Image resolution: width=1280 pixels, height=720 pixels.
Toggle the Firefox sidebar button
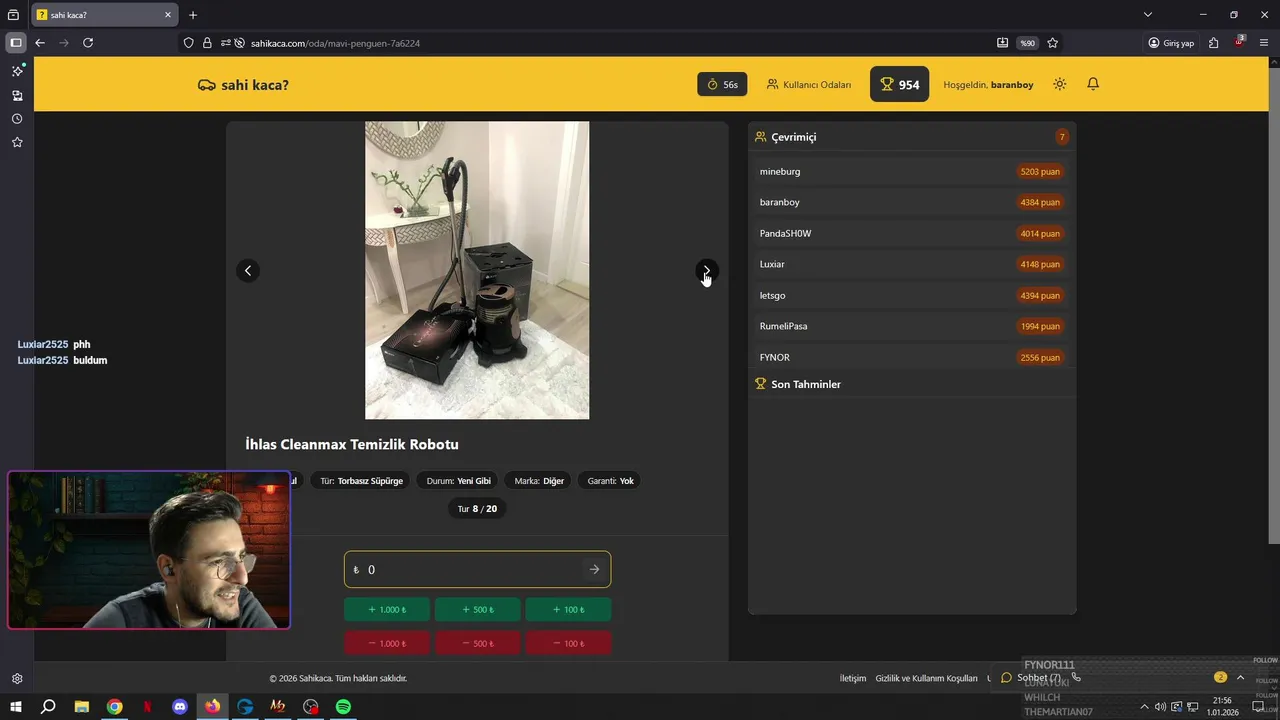(16, 43)
